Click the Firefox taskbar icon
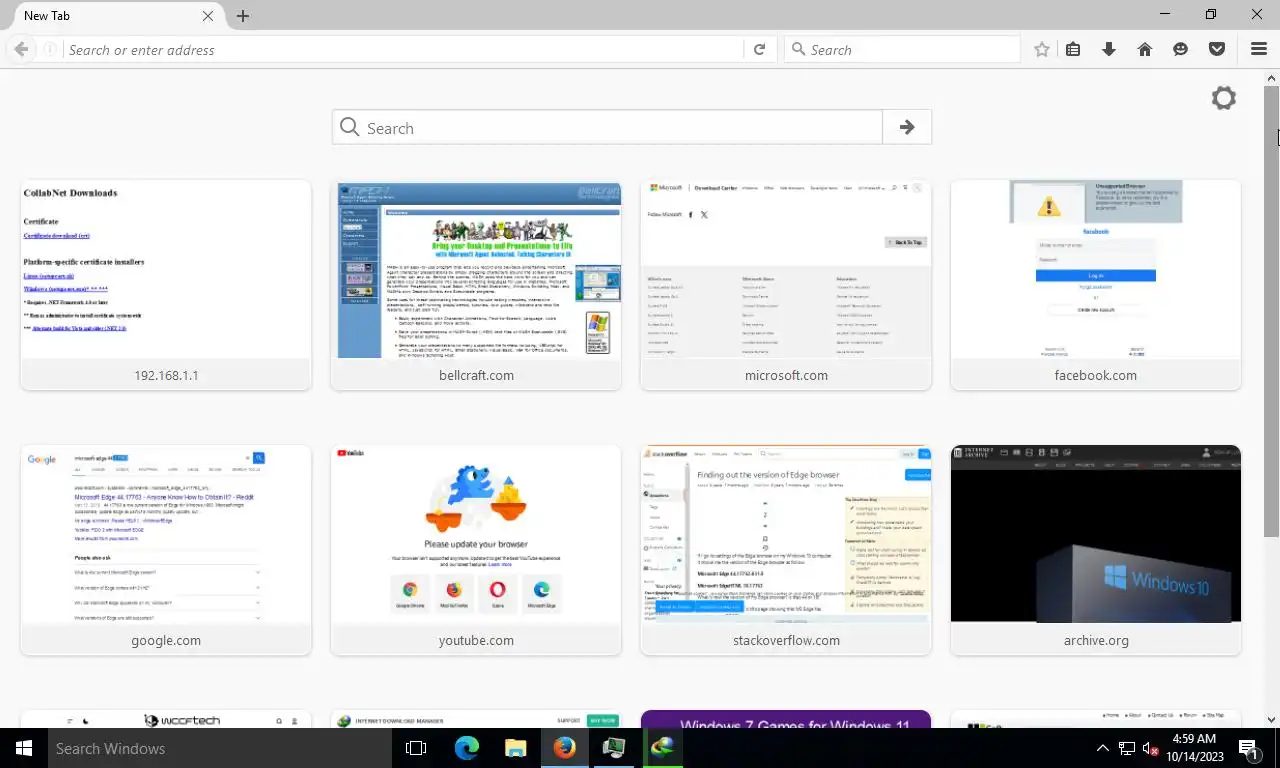The height and width of the screenshot is (768, 1280). click(564, 748)
